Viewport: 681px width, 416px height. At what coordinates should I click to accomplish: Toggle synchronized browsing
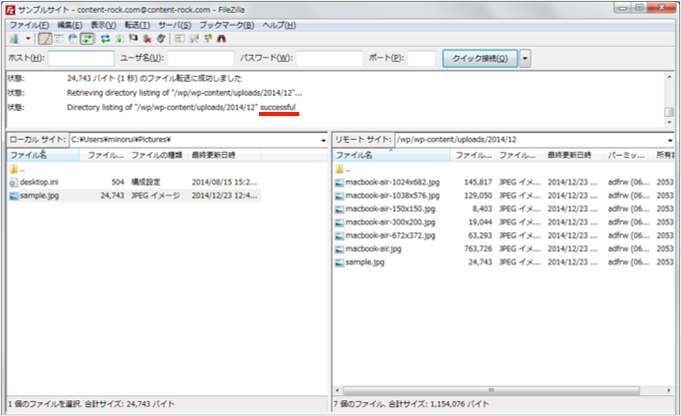[x=208, y=39]
